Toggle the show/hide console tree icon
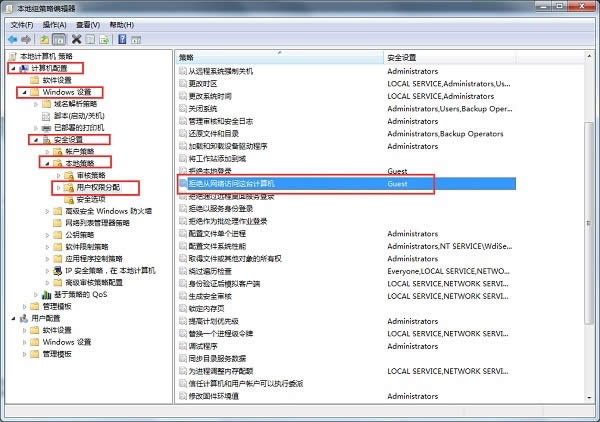The image size is (600, 422). tap(59, 39)
